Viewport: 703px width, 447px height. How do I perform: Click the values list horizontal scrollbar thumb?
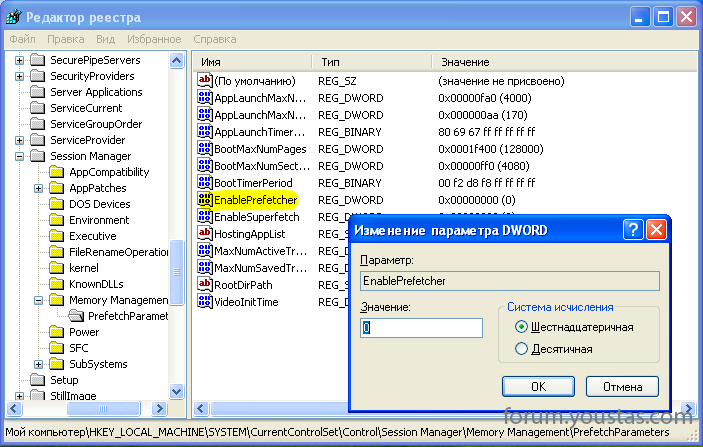click(278, 408)
